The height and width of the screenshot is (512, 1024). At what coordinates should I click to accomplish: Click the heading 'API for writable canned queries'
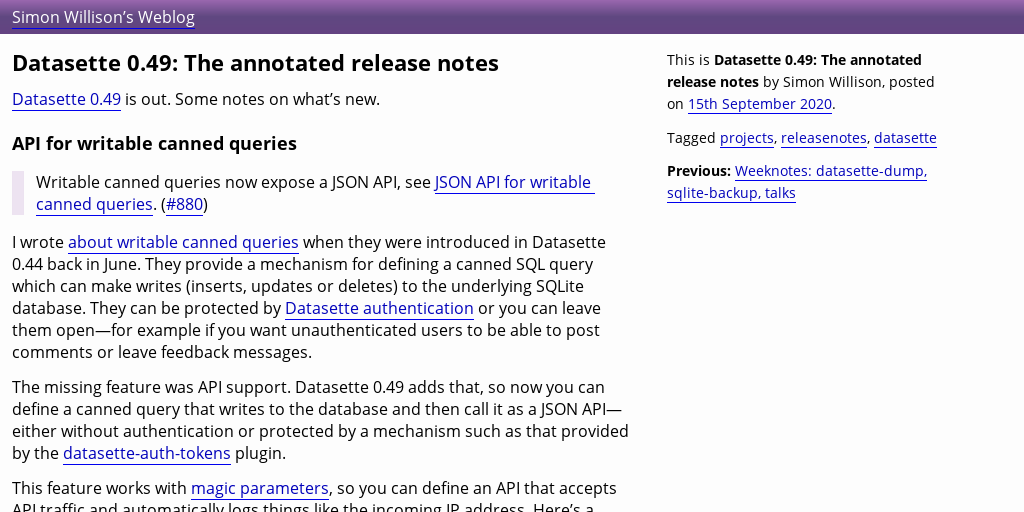(154, 144)
